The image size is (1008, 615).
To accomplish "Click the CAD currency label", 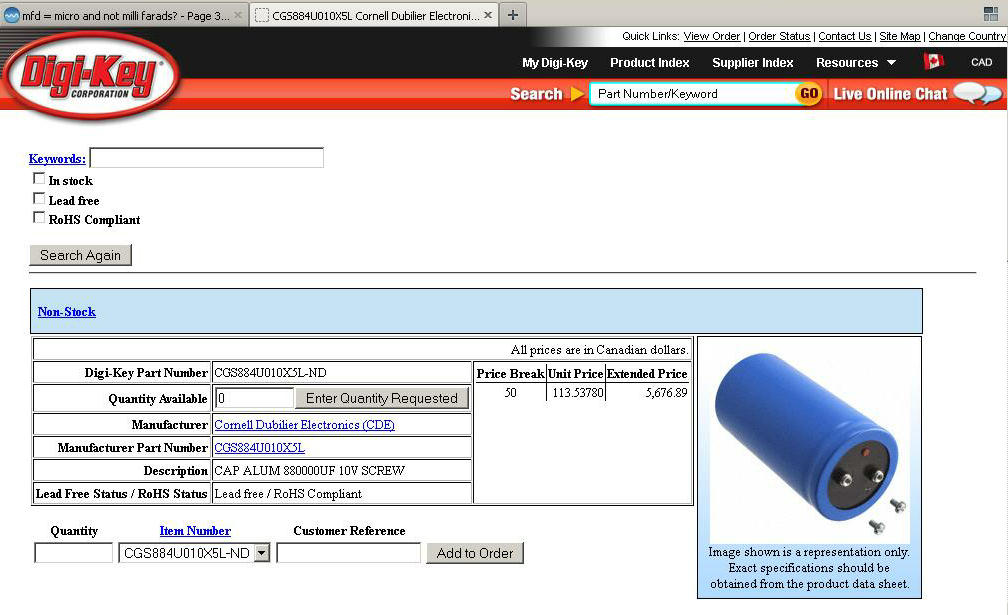I will point(981,62).
